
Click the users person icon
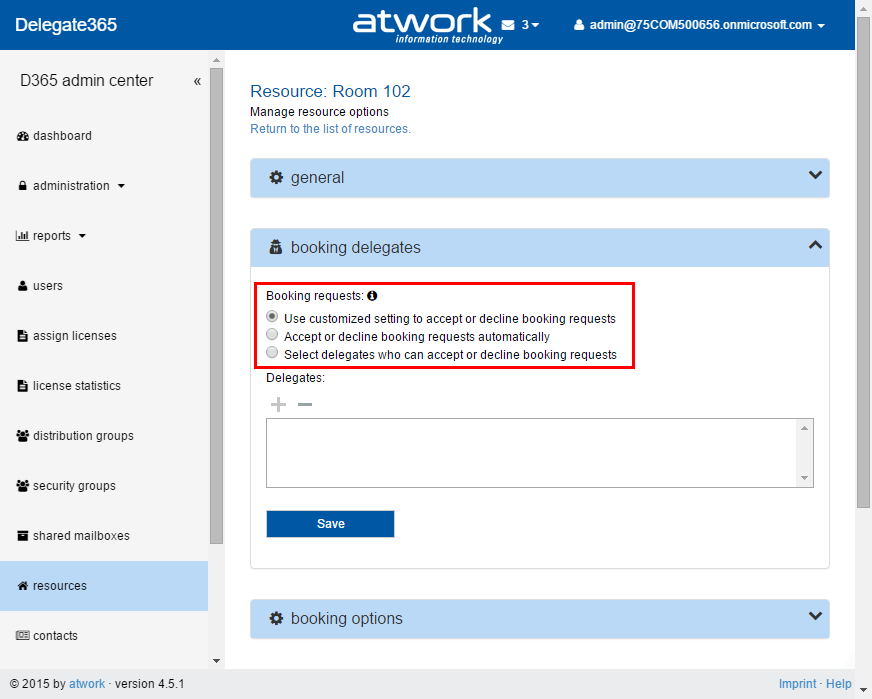tap(22, 286)
